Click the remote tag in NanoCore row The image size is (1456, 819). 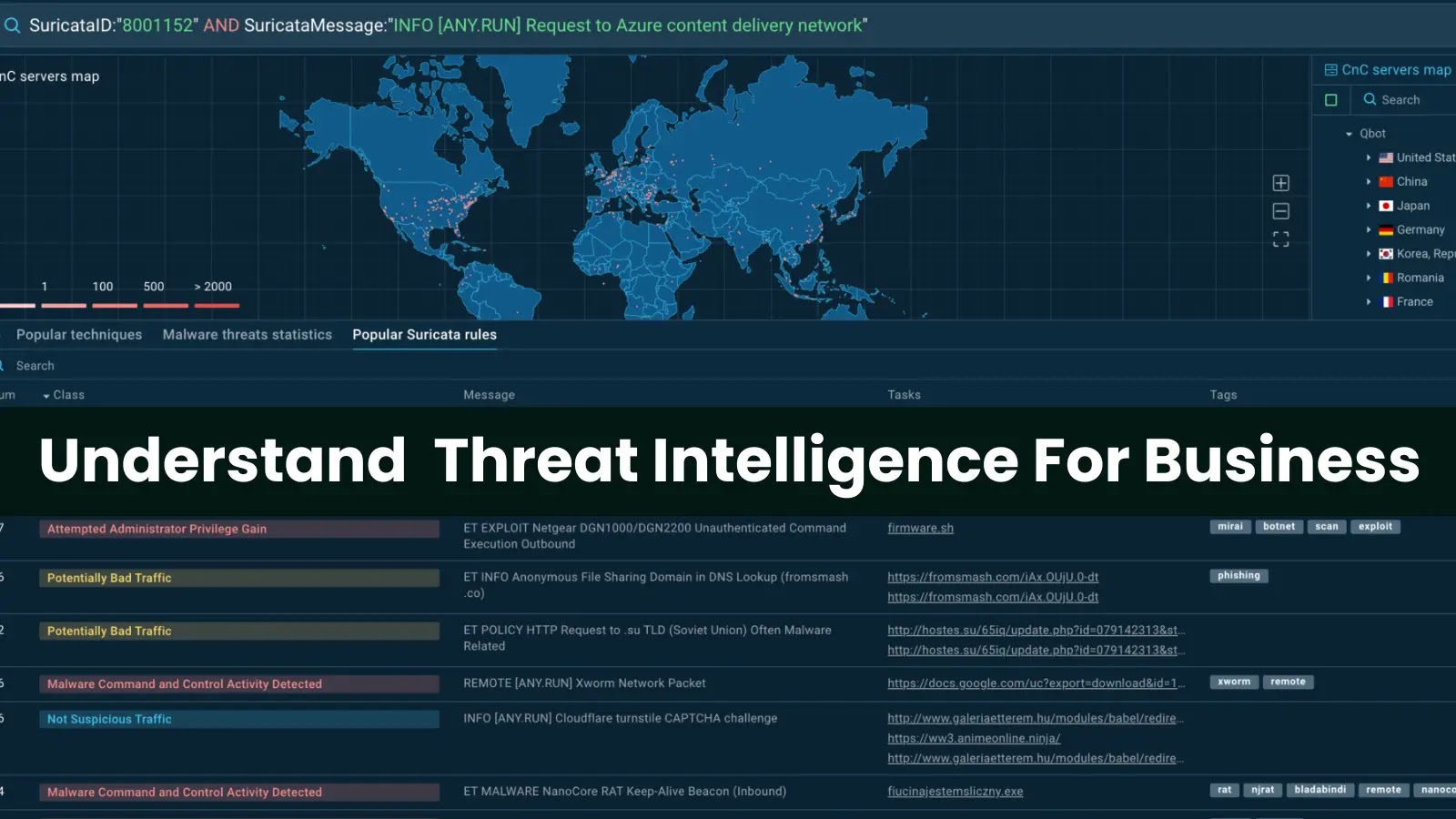[1383, 790]
